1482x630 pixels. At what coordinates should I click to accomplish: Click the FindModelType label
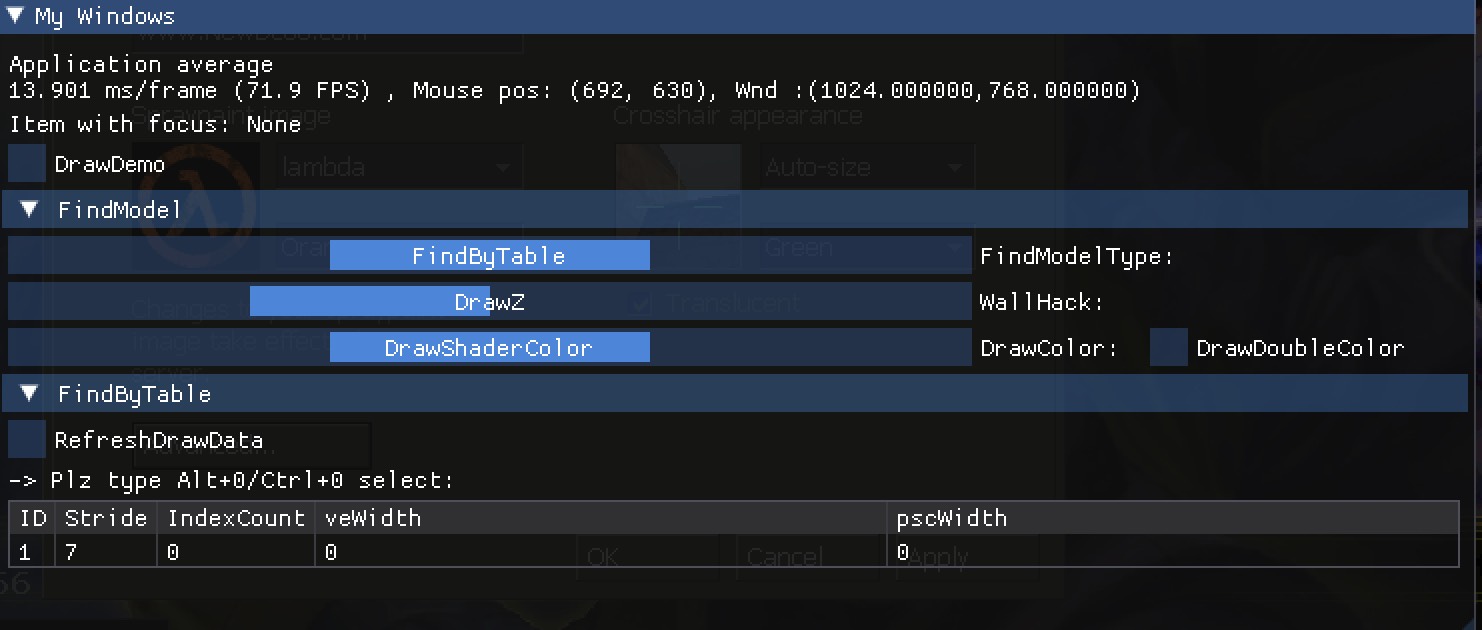(1076, 257)
